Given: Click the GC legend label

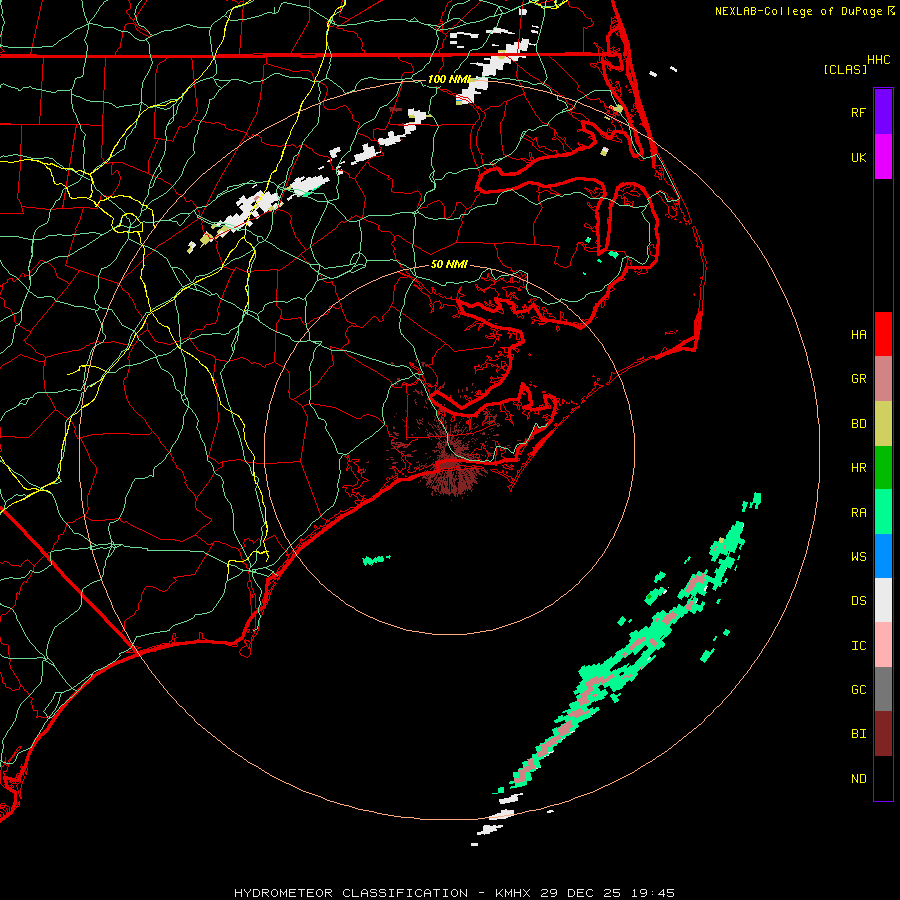Looking at the screenshot, I should click(x=858, y=689).
